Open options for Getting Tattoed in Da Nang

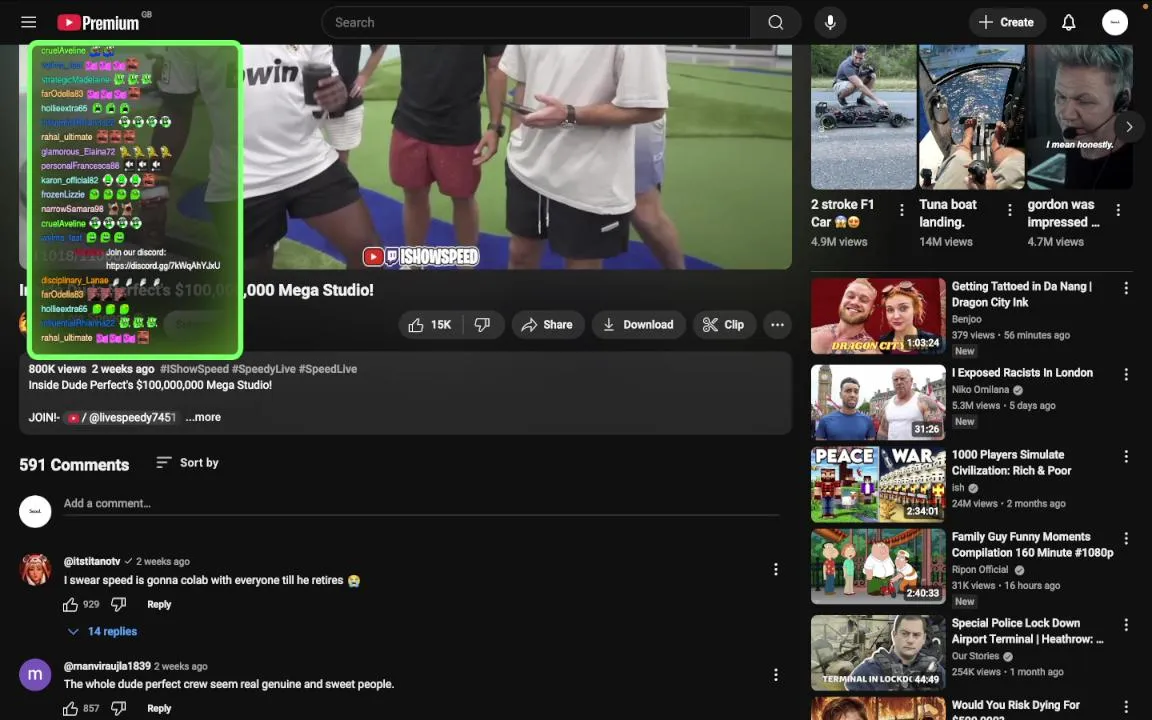(1126, 289)
